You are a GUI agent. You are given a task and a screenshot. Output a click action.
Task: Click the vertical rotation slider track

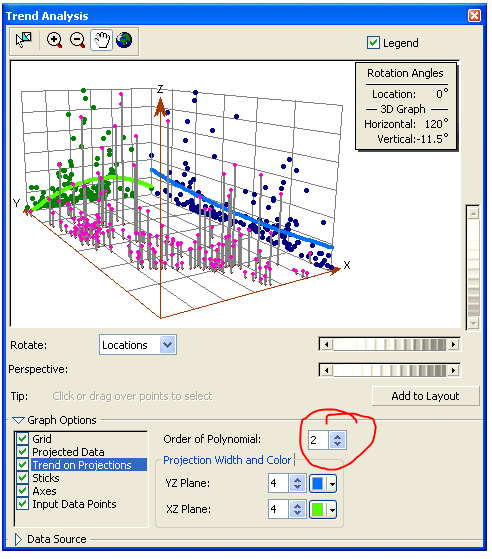473,268
